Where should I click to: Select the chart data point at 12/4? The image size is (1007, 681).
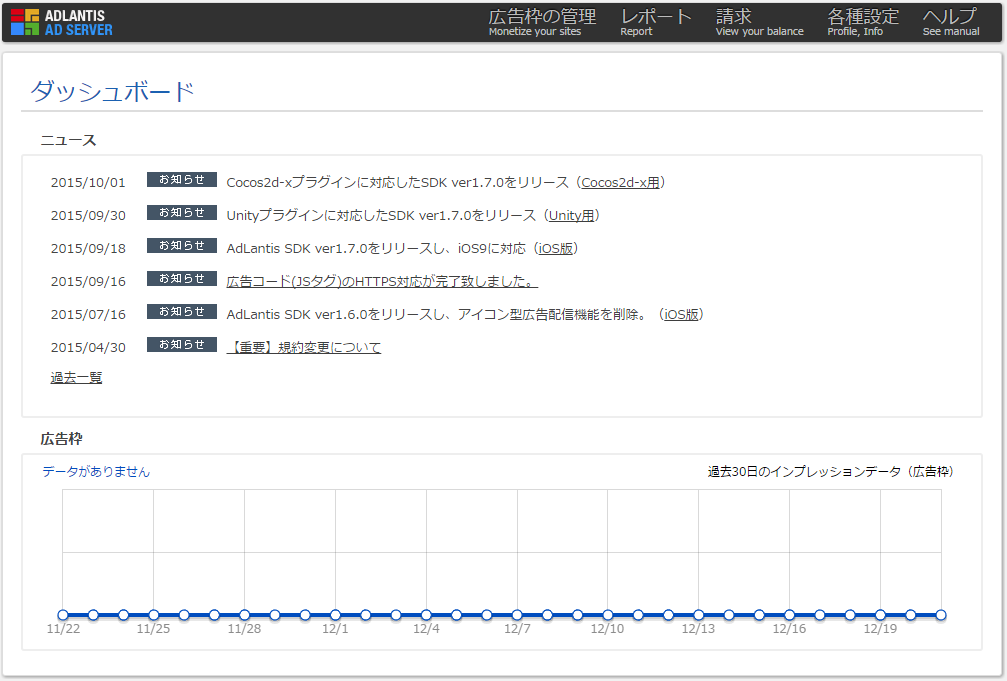pos(426,615)
